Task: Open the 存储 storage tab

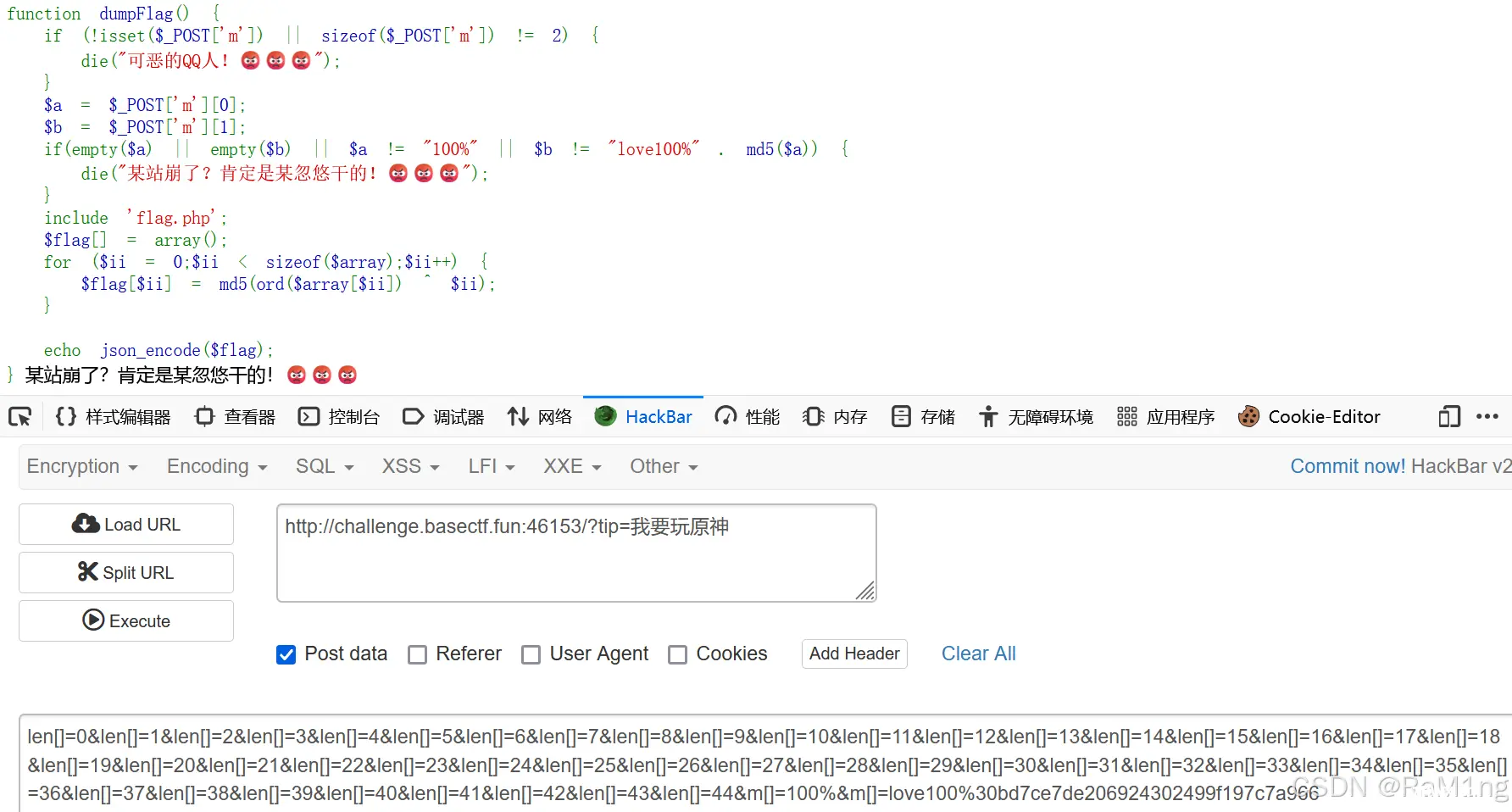Action: coord(923,417)
